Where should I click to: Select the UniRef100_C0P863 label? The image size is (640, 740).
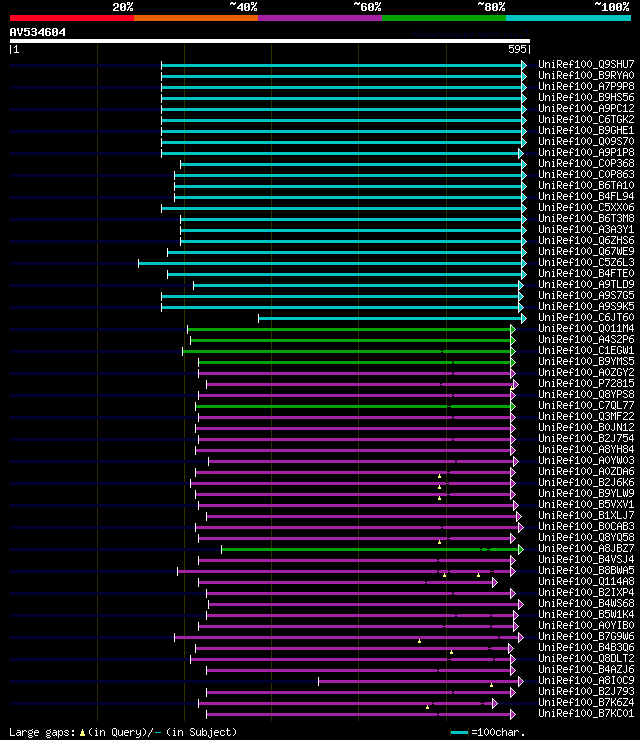tap(586, 174)
